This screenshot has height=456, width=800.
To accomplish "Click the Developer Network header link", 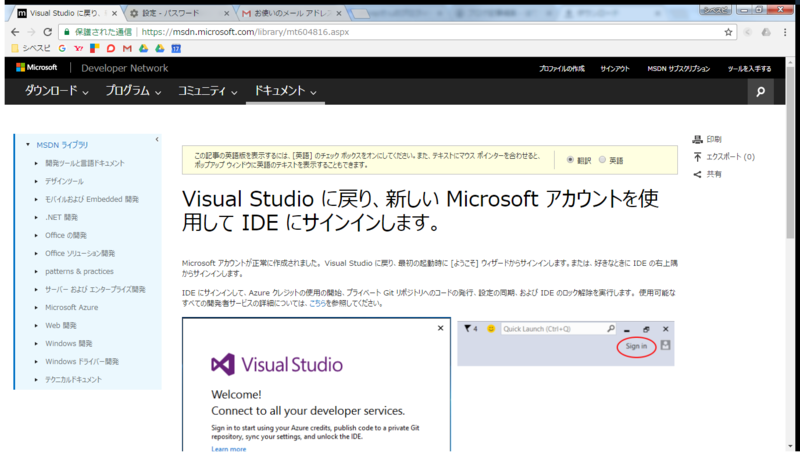I will (124, 68).
